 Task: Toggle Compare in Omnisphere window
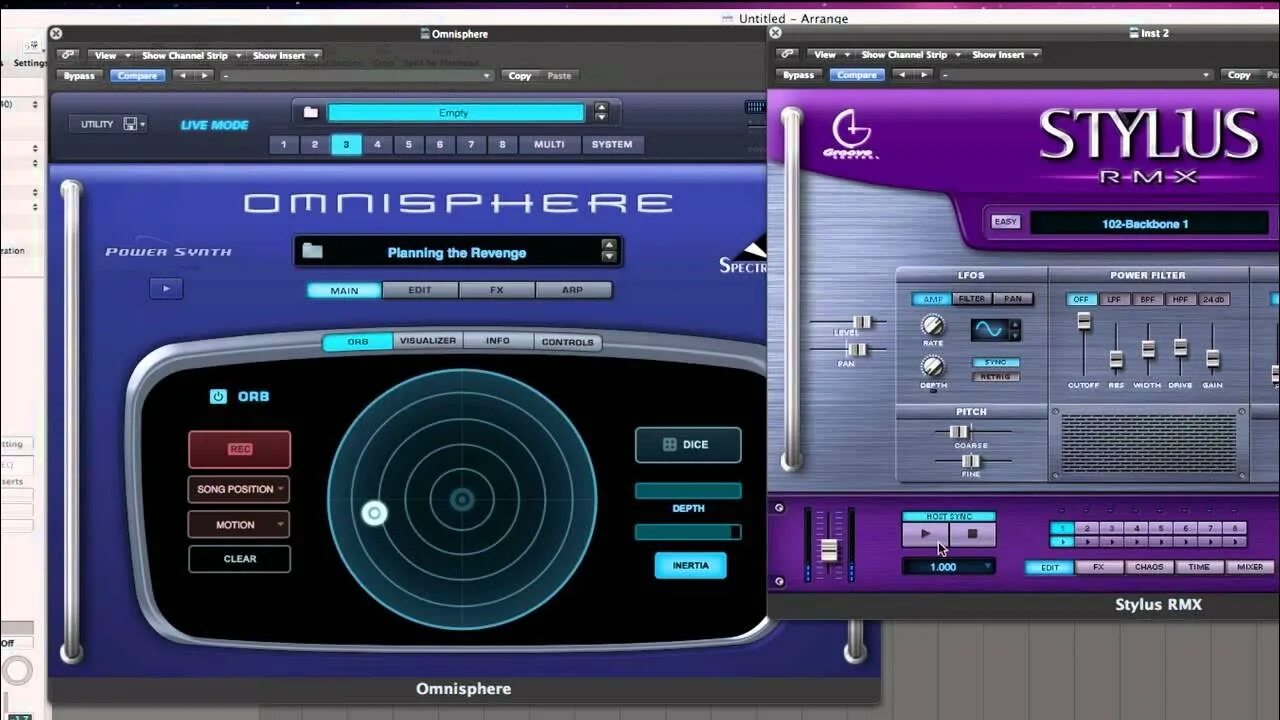tap(137, 76)
